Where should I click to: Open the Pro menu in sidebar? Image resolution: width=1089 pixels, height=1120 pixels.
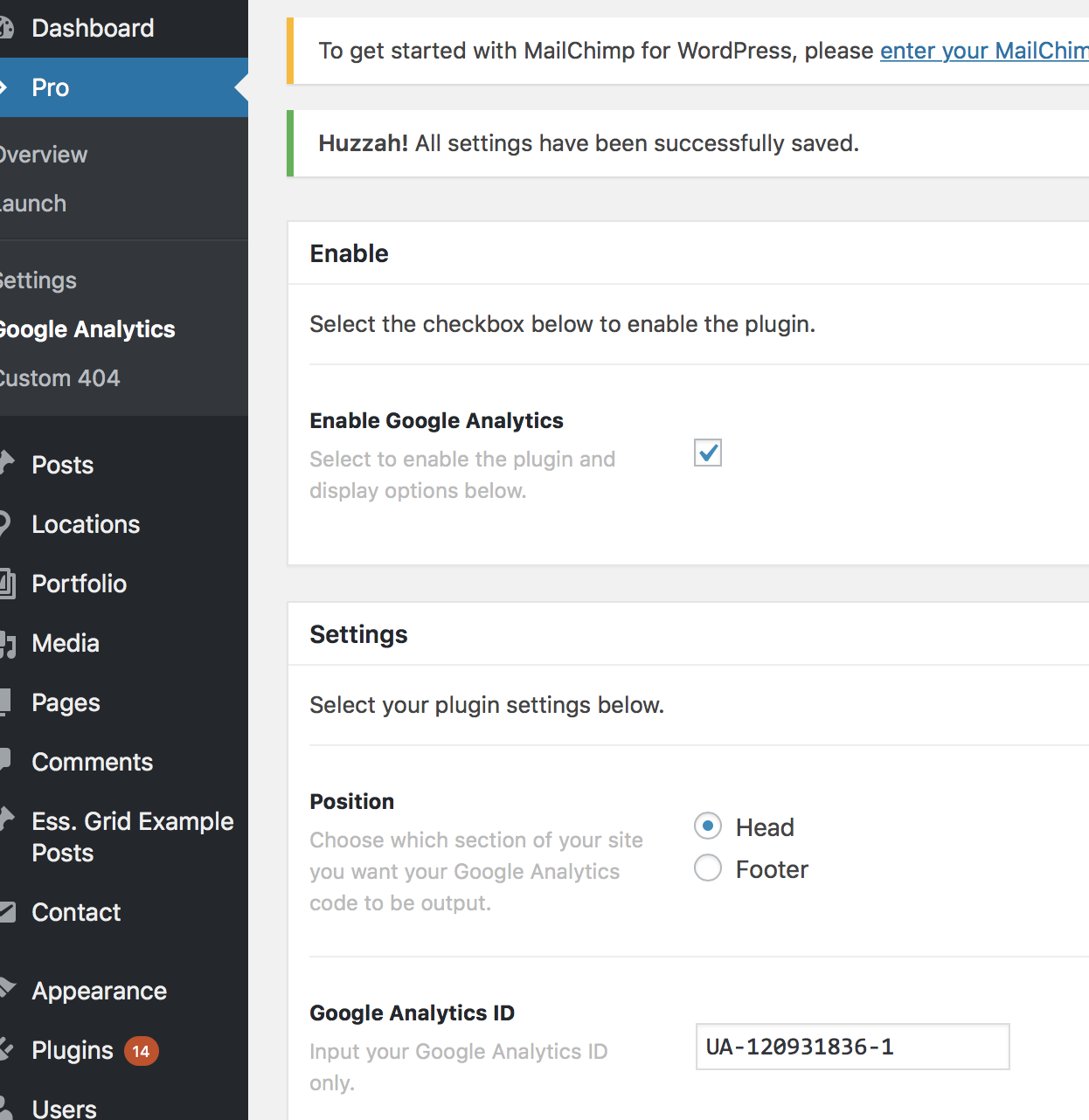pyautogui.click(x=124, y=87)
